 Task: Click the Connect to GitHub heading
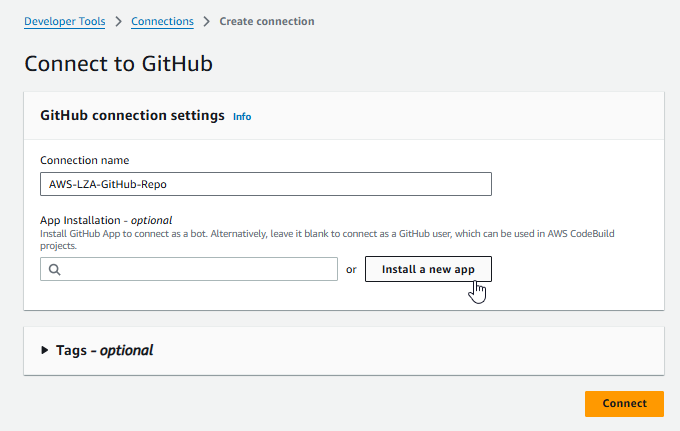[118, 64]
